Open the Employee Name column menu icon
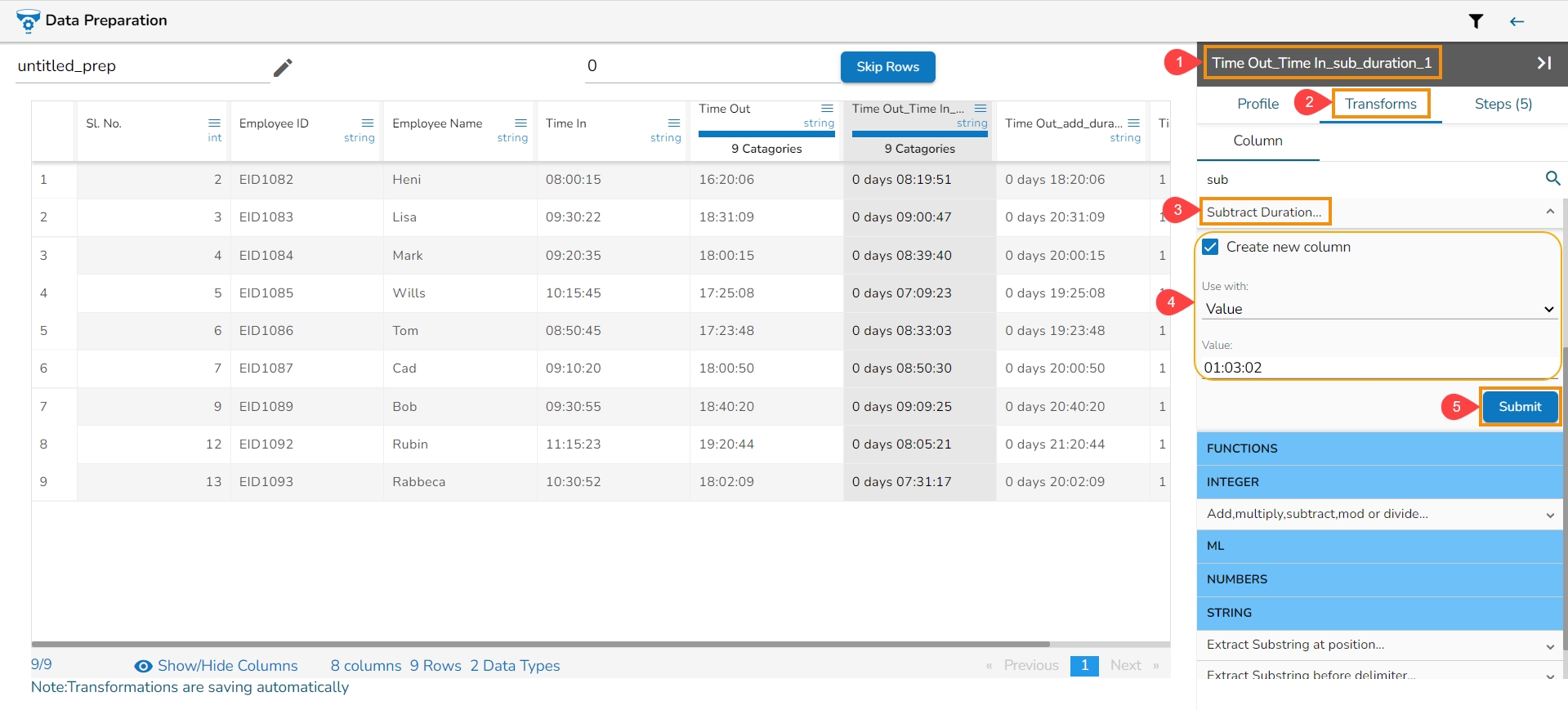 pos(520,123)
